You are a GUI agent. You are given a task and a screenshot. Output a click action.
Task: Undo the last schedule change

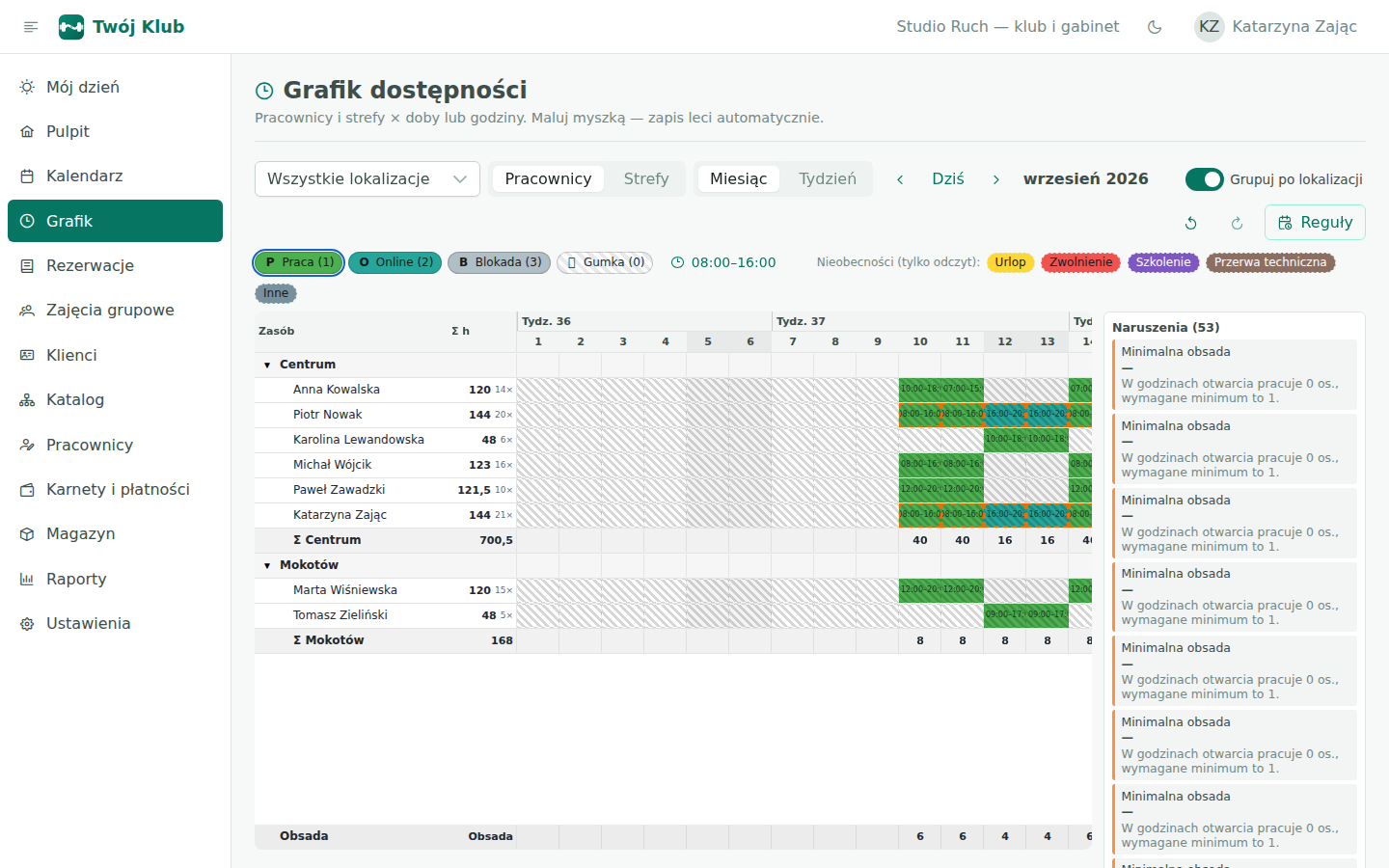pos(1191,223)
